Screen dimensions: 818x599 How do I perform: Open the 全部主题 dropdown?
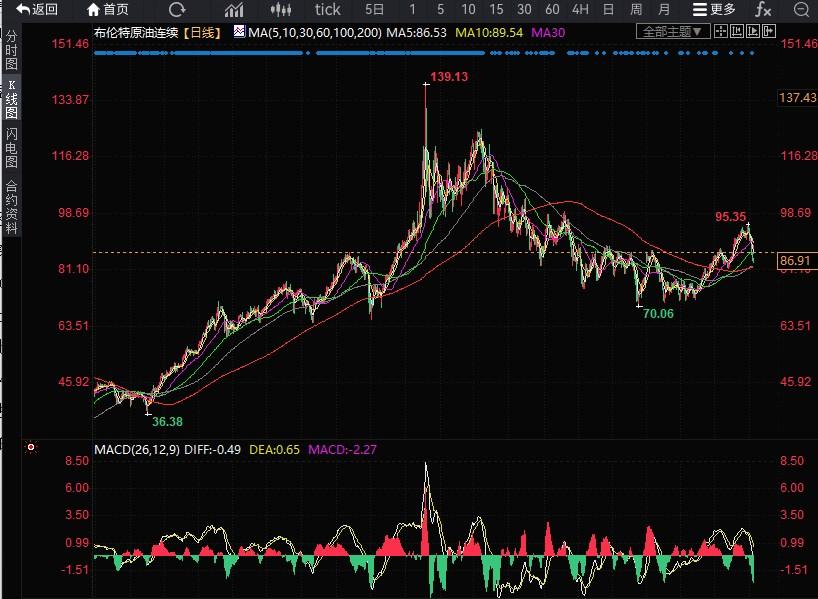coord(672,32)
